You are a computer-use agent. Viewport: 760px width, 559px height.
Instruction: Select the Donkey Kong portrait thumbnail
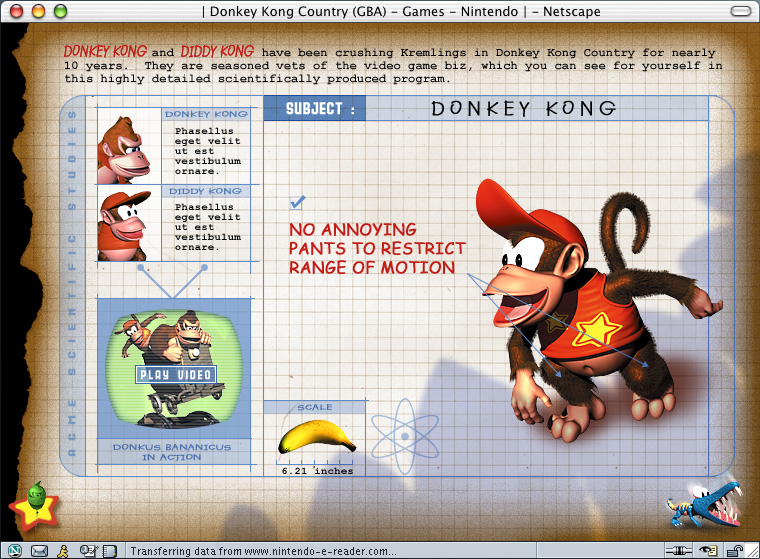(128, 147)
